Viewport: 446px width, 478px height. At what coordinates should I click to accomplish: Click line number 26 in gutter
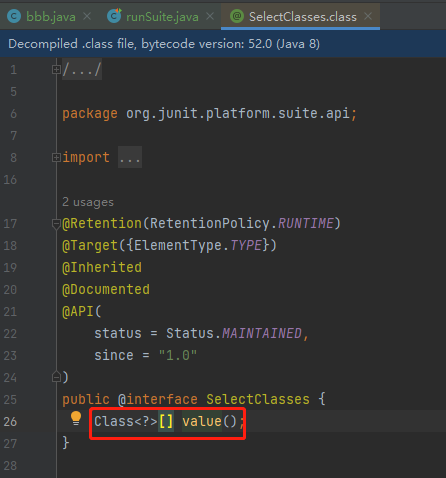coord(10,421)
